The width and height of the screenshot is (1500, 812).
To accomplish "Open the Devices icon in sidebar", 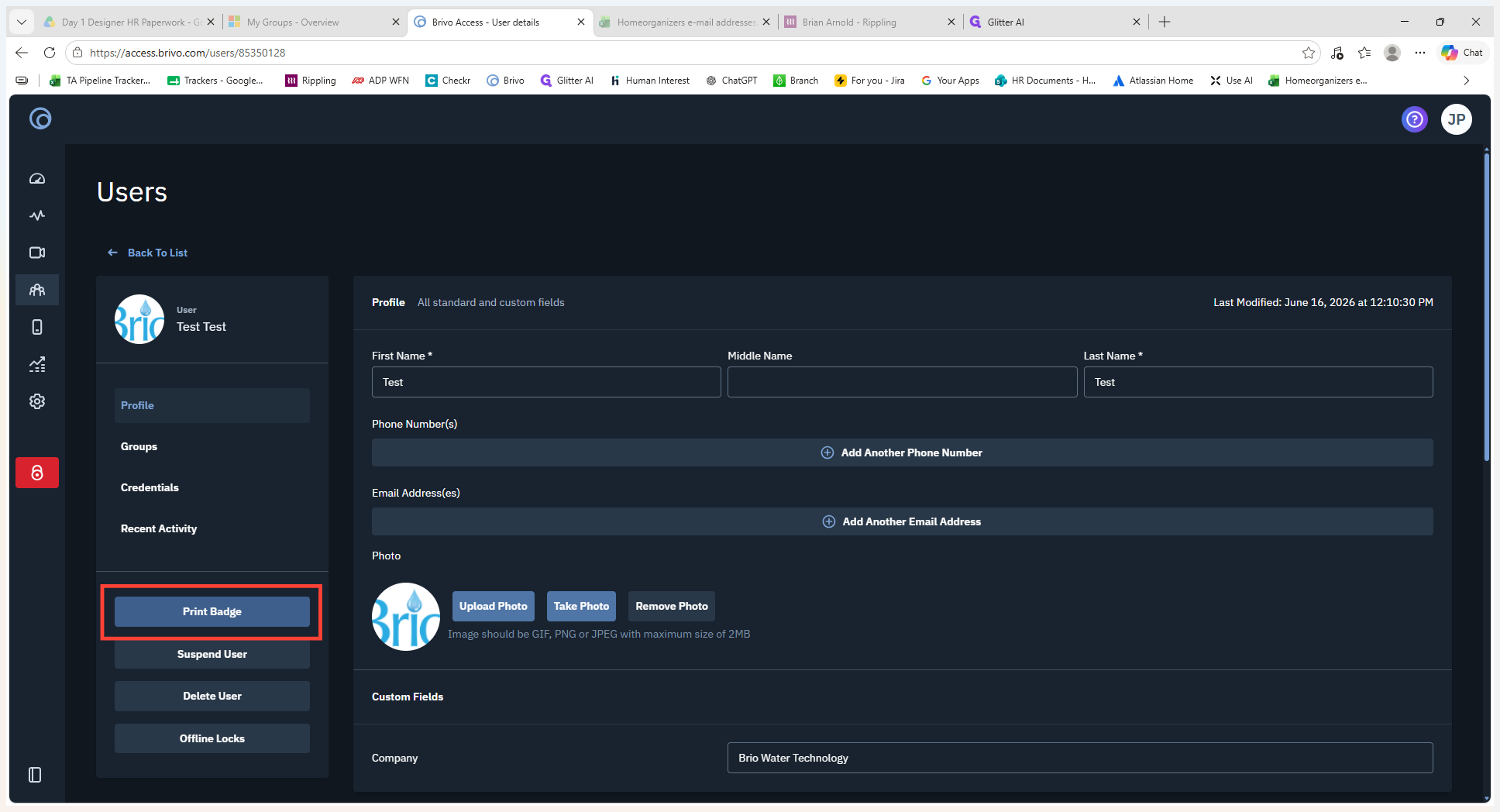I will pyautogui.click(x=37, y=327).
